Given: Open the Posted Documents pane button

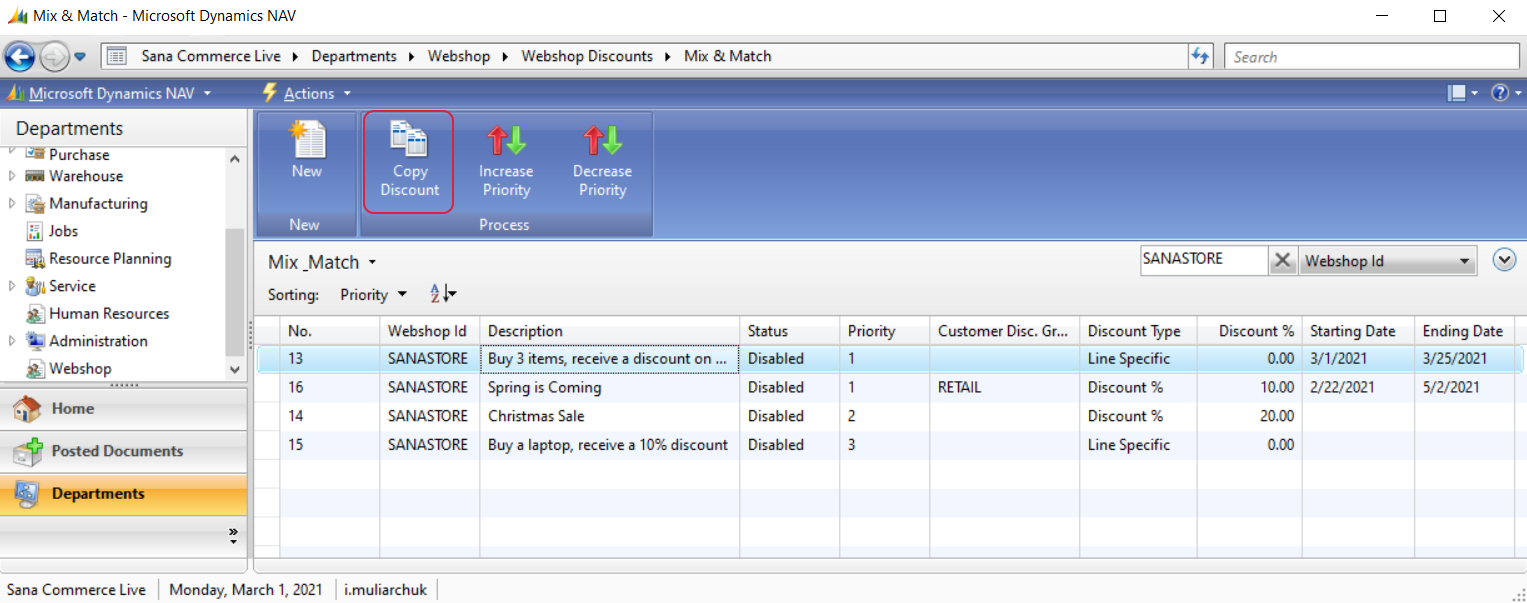Looking at the screenshot, I should (124, 451).
